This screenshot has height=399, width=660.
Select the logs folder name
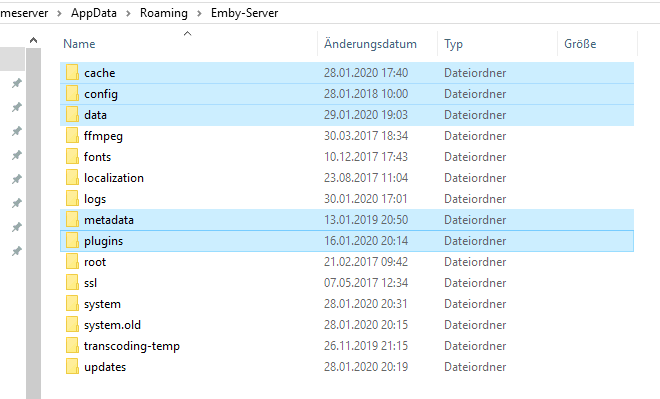coord(95,200)
